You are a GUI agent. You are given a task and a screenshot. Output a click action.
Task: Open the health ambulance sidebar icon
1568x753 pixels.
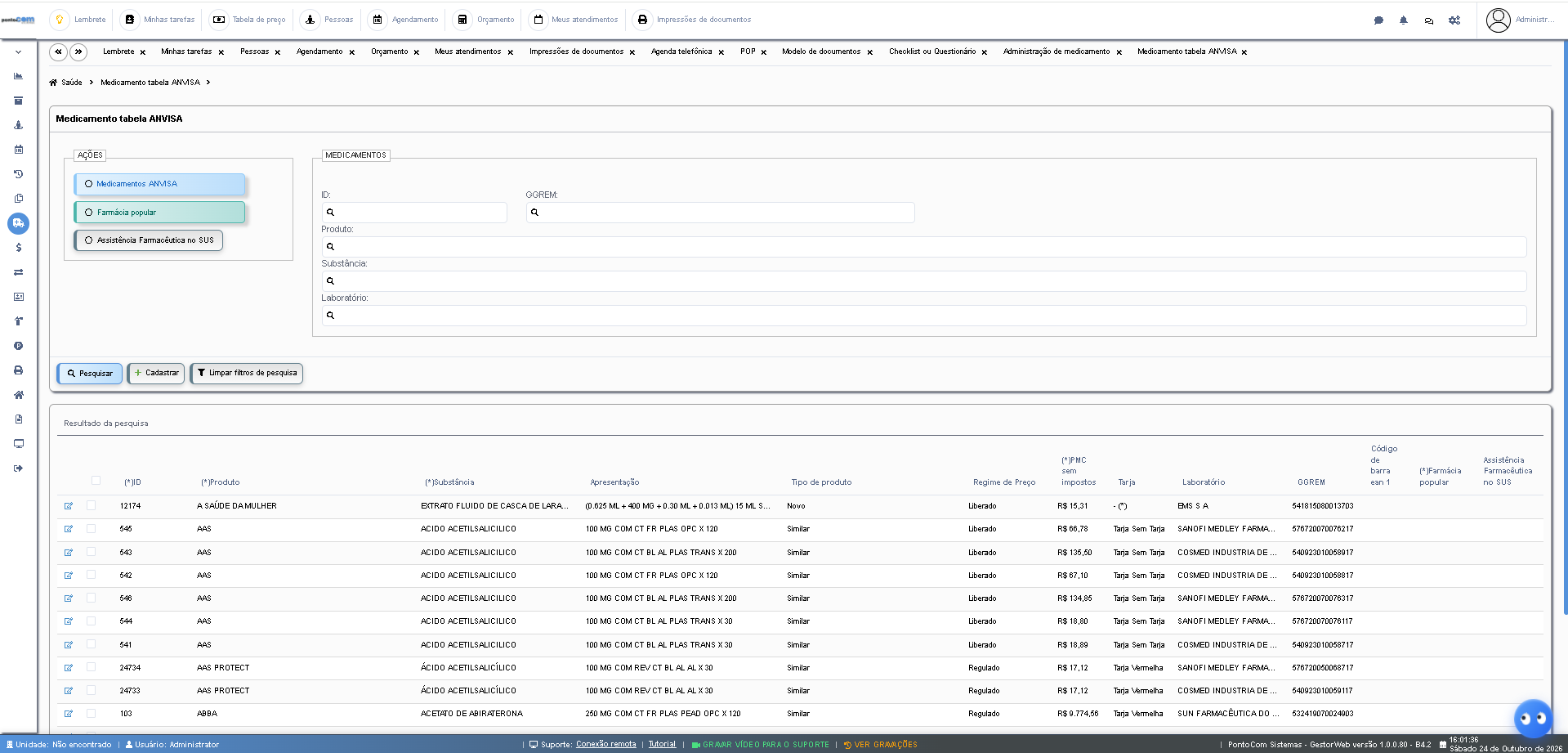(18, 223)
